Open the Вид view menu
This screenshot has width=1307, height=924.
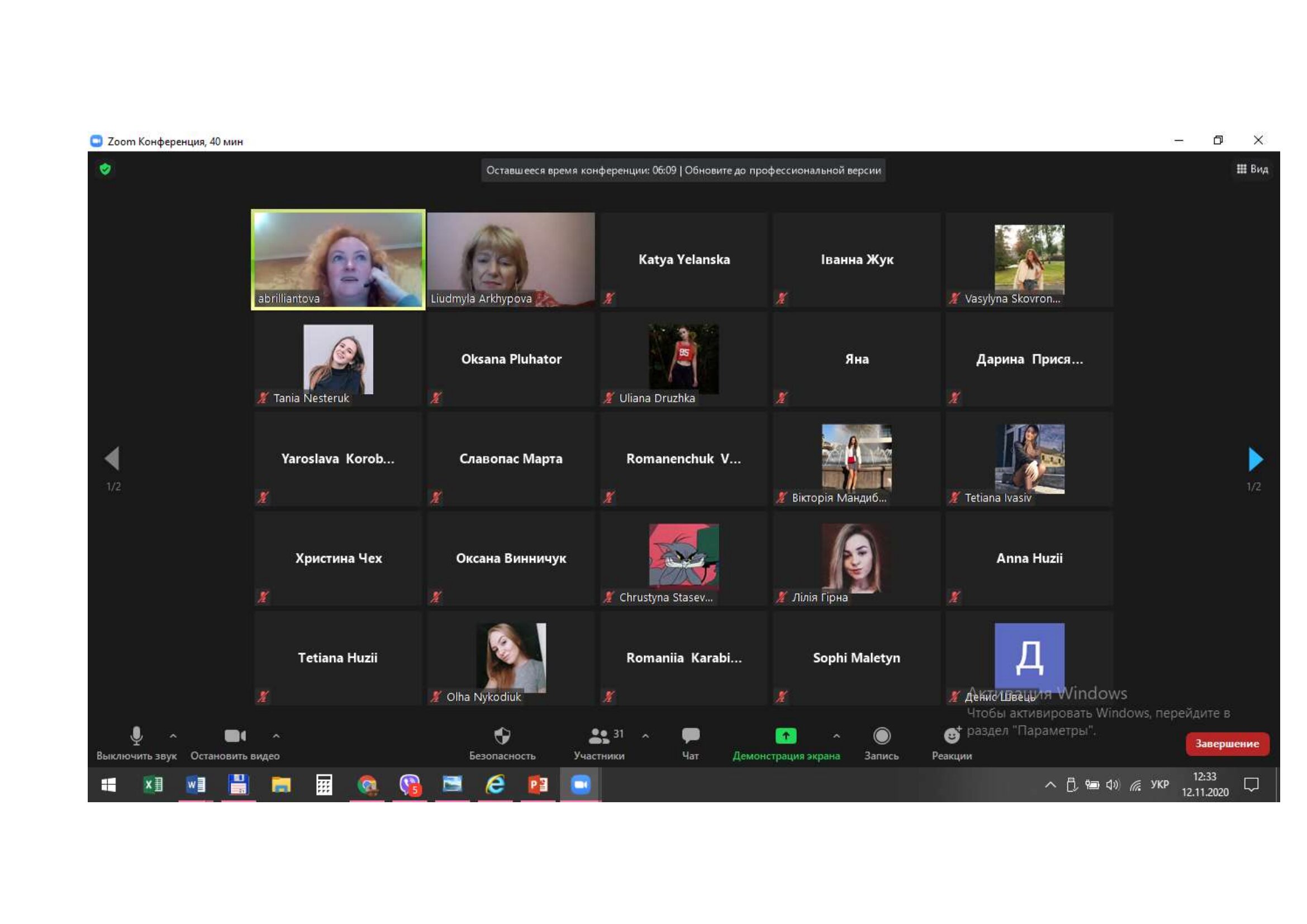pos(1252,169)
